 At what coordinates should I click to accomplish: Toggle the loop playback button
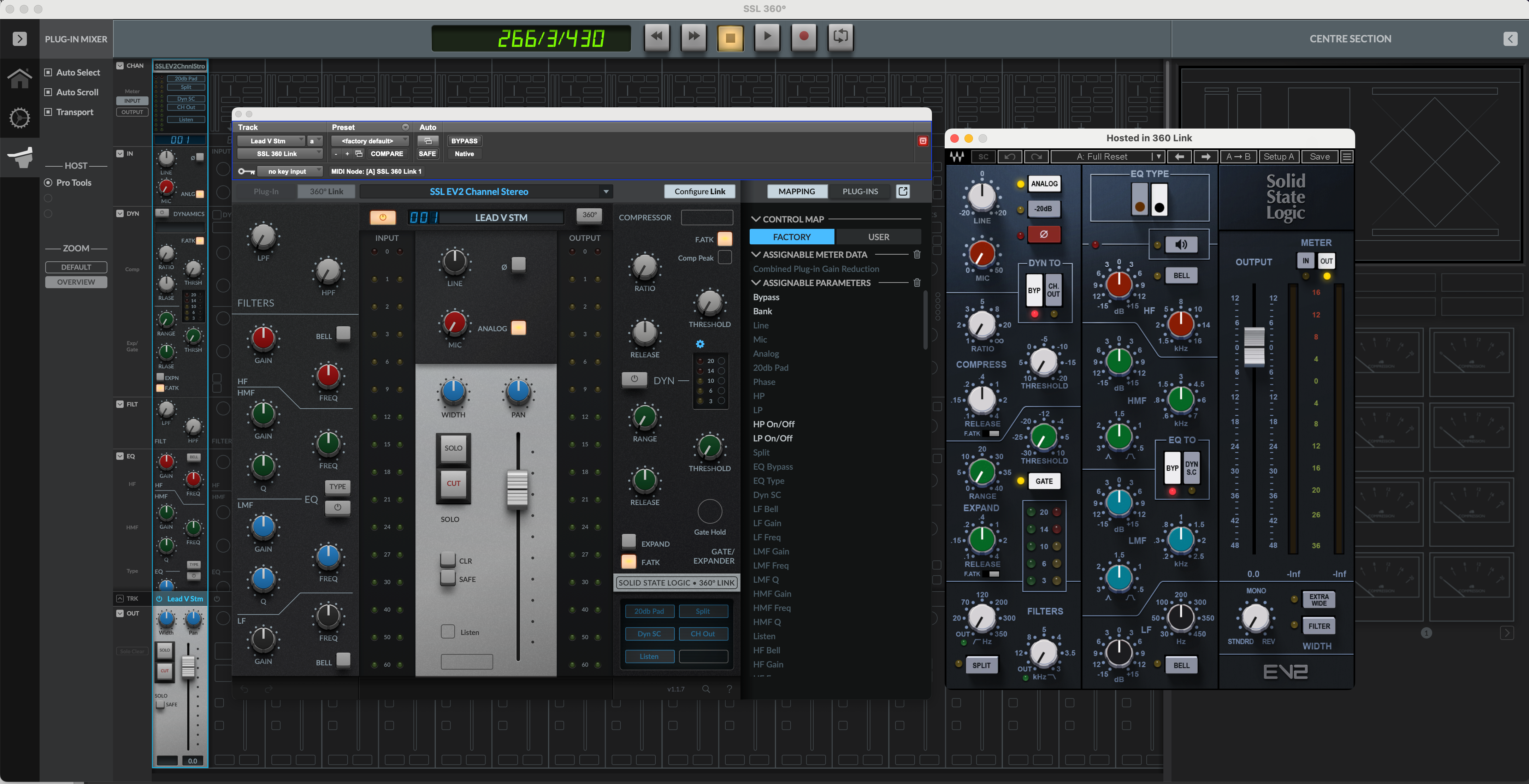click(x=840, y=37)
